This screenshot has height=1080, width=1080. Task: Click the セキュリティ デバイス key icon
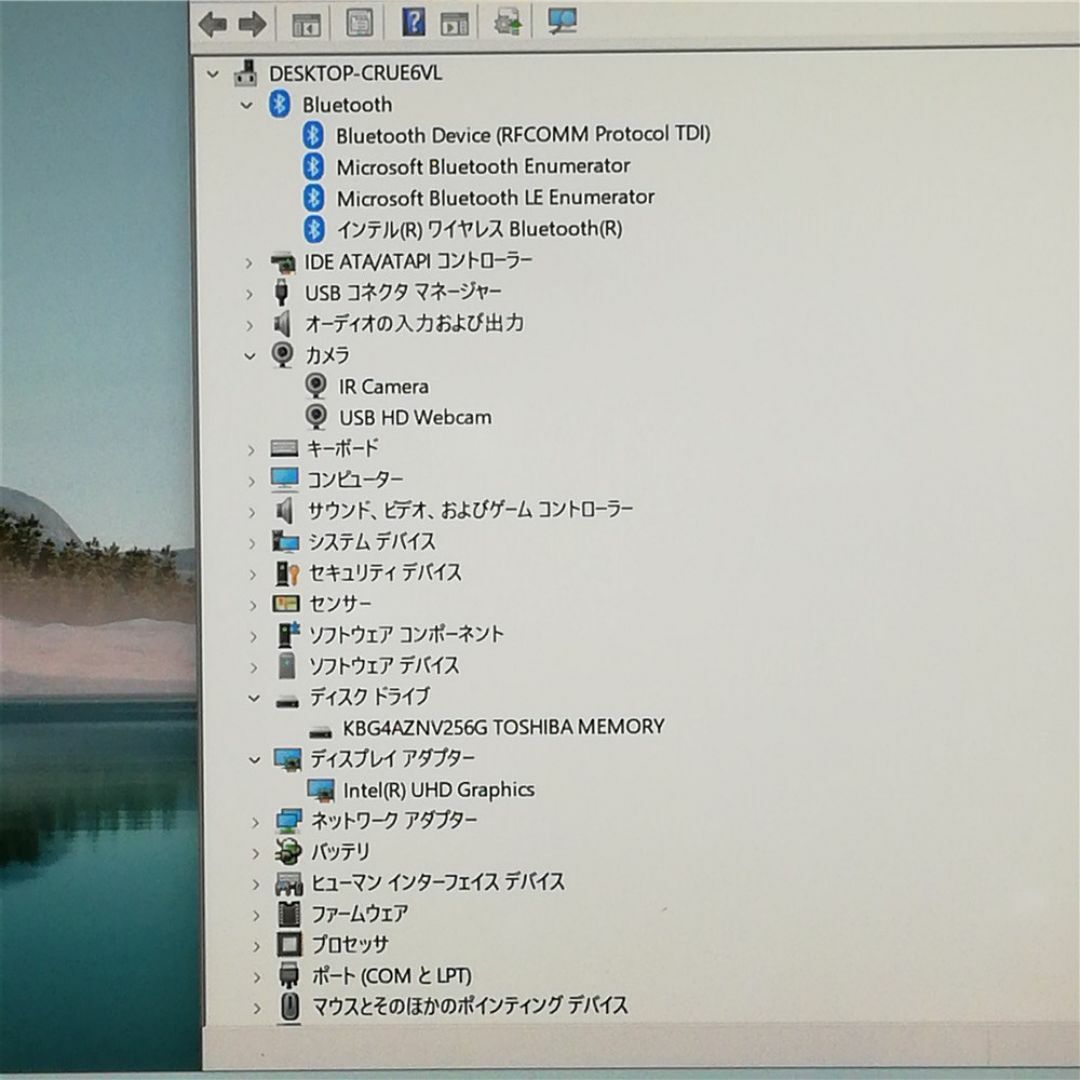click(x=287, y=572)
